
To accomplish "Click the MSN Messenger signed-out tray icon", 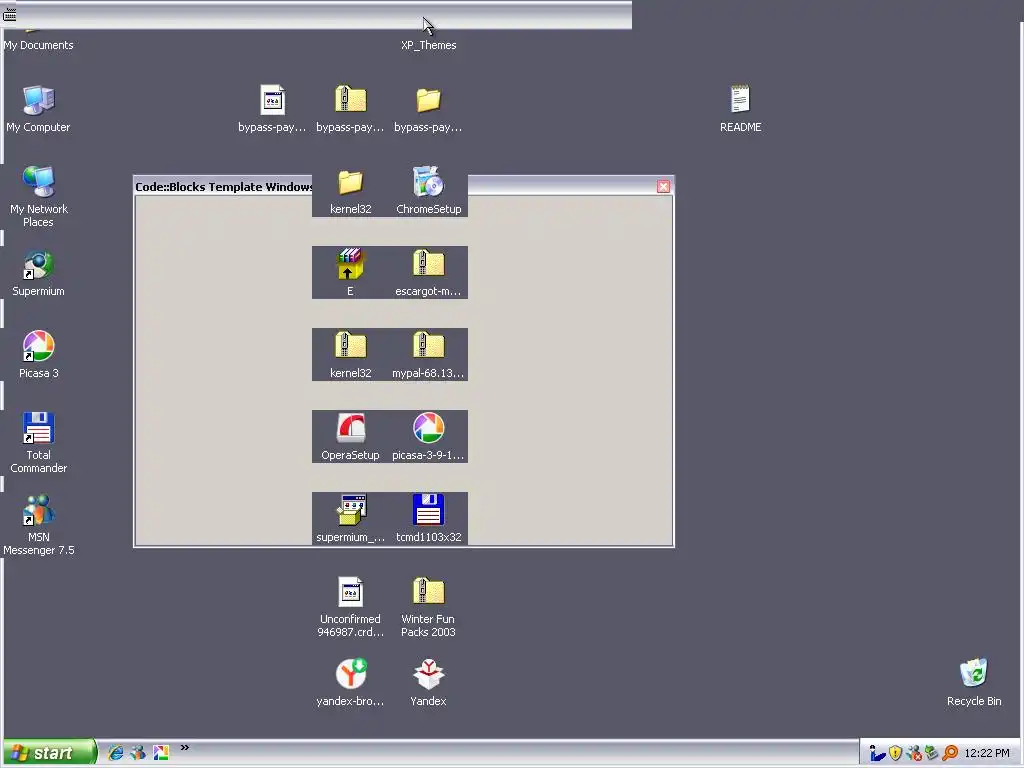I will tap(913, 754).
